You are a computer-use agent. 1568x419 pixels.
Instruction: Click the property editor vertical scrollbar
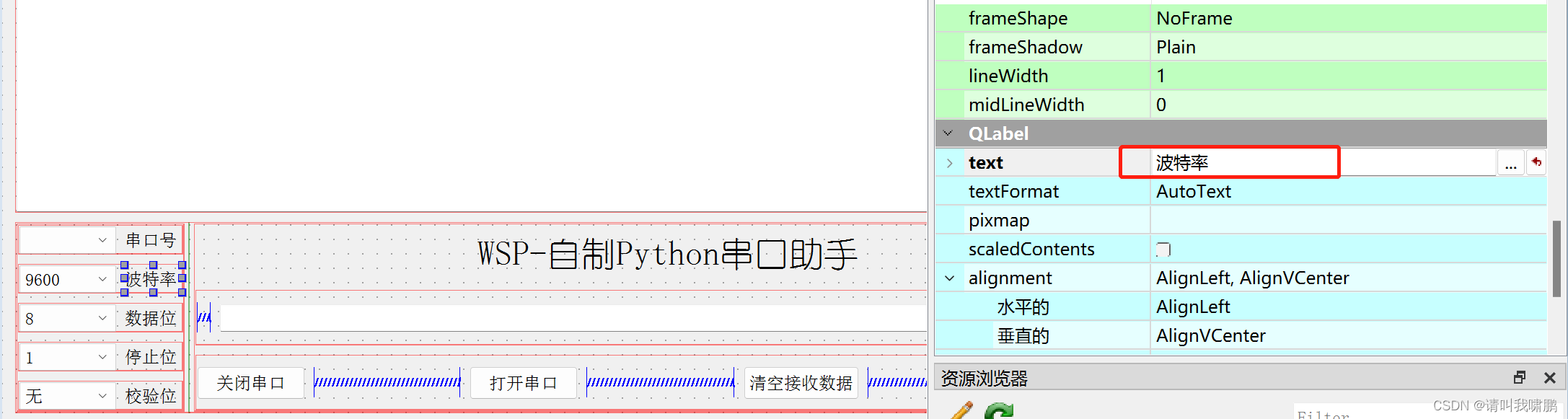(x=1556, y=258)
